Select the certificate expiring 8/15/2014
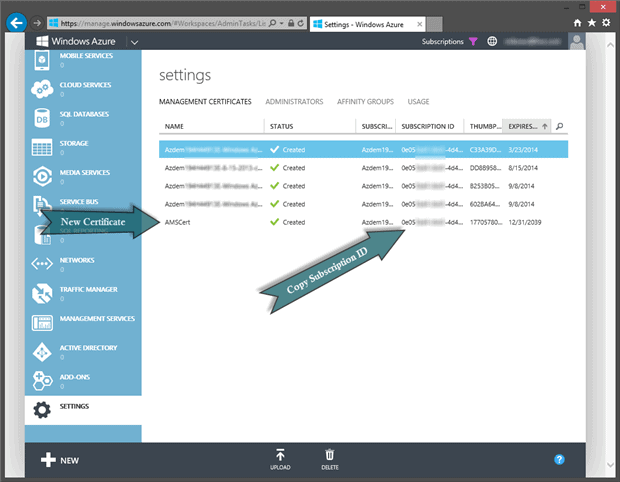Viewport: 620px width, 482px height. coord(363,168)
